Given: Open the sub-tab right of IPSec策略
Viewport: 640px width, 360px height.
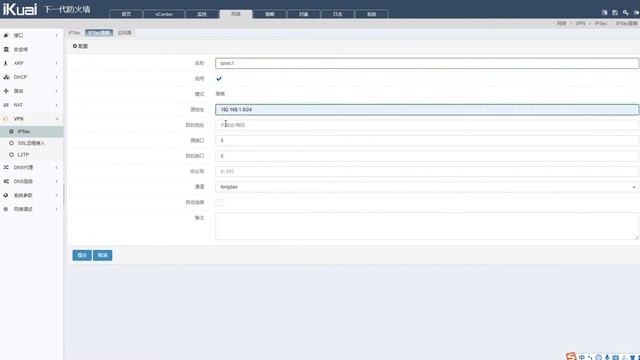Looking at the screenshot, I should tap(124, 33).
